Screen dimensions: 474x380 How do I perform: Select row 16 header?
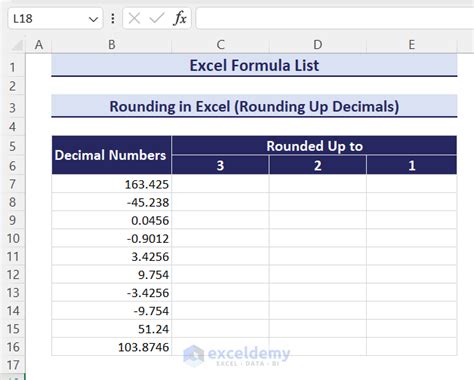pos(13,347)
